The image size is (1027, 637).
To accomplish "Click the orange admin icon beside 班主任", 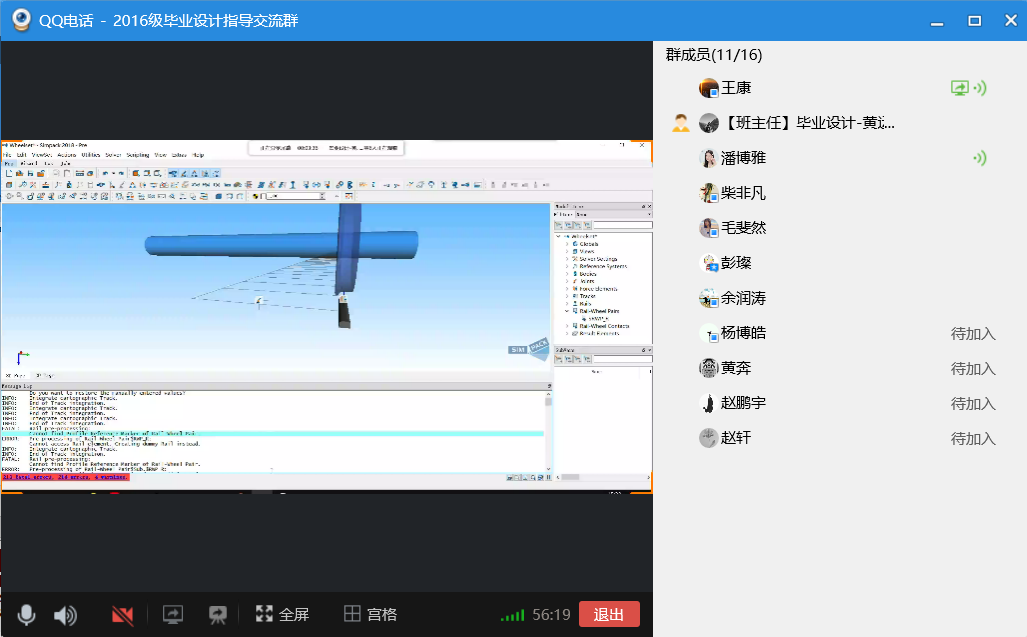I will 681,123.
